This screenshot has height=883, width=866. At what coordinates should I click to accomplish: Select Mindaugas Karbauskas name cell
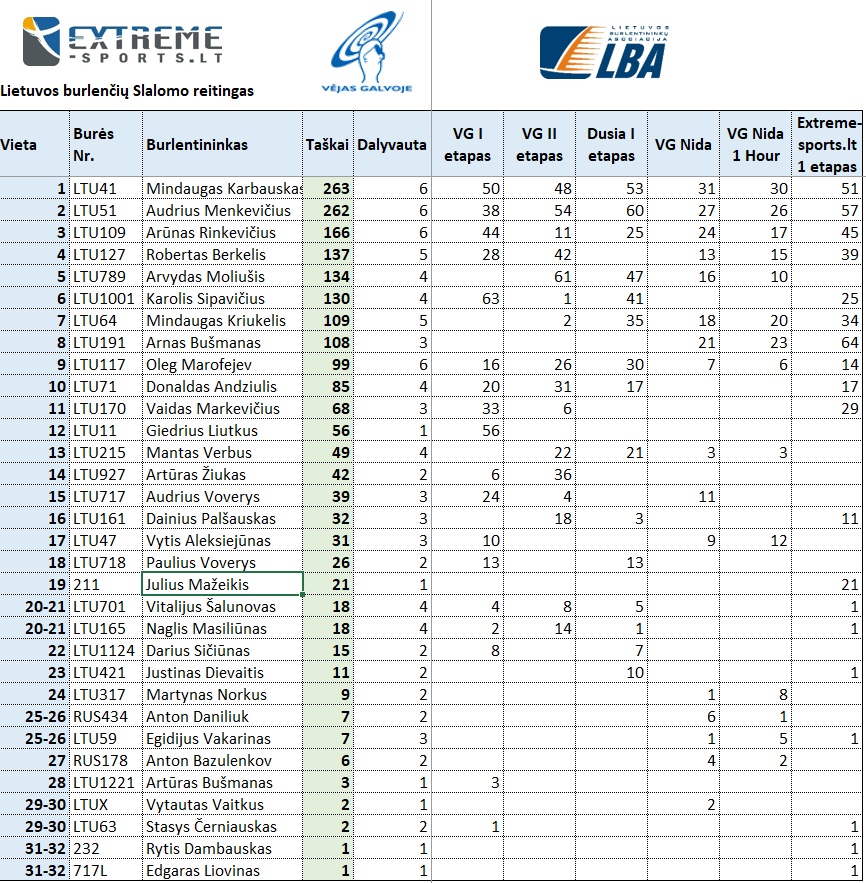coord(222,188)
